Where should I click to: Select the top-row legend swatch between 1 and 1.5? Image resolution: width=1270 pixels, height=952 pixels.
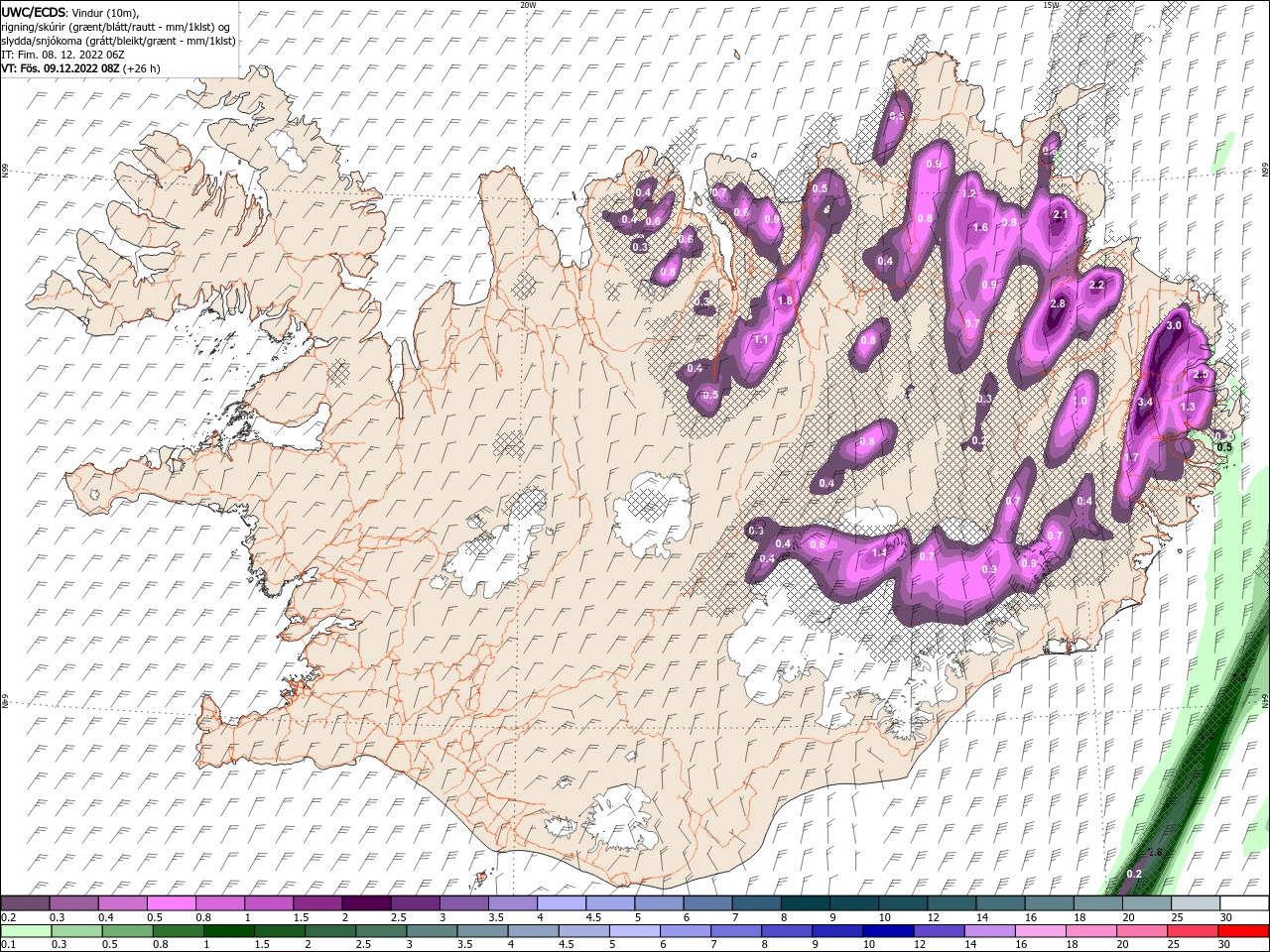point(268,903)
